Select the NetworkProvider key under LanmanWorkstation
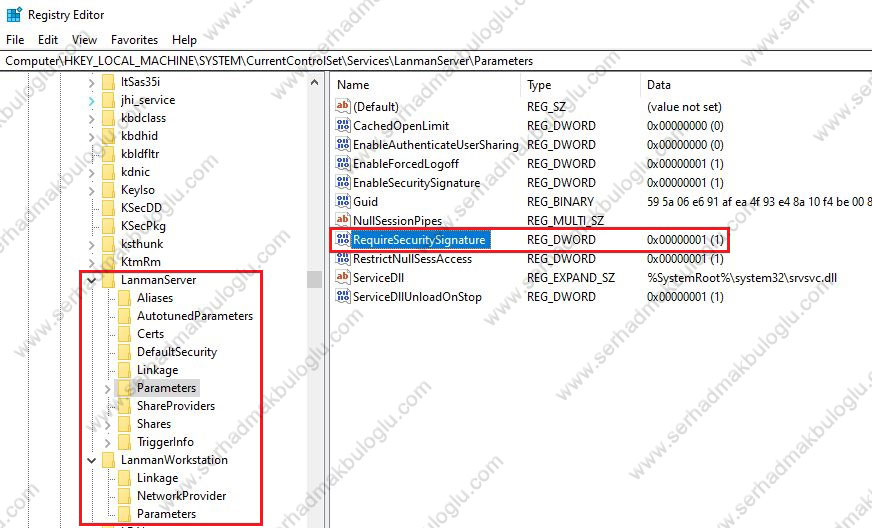Image resolution: width=872 pixels, height=528 pixels. coord(181,496)
